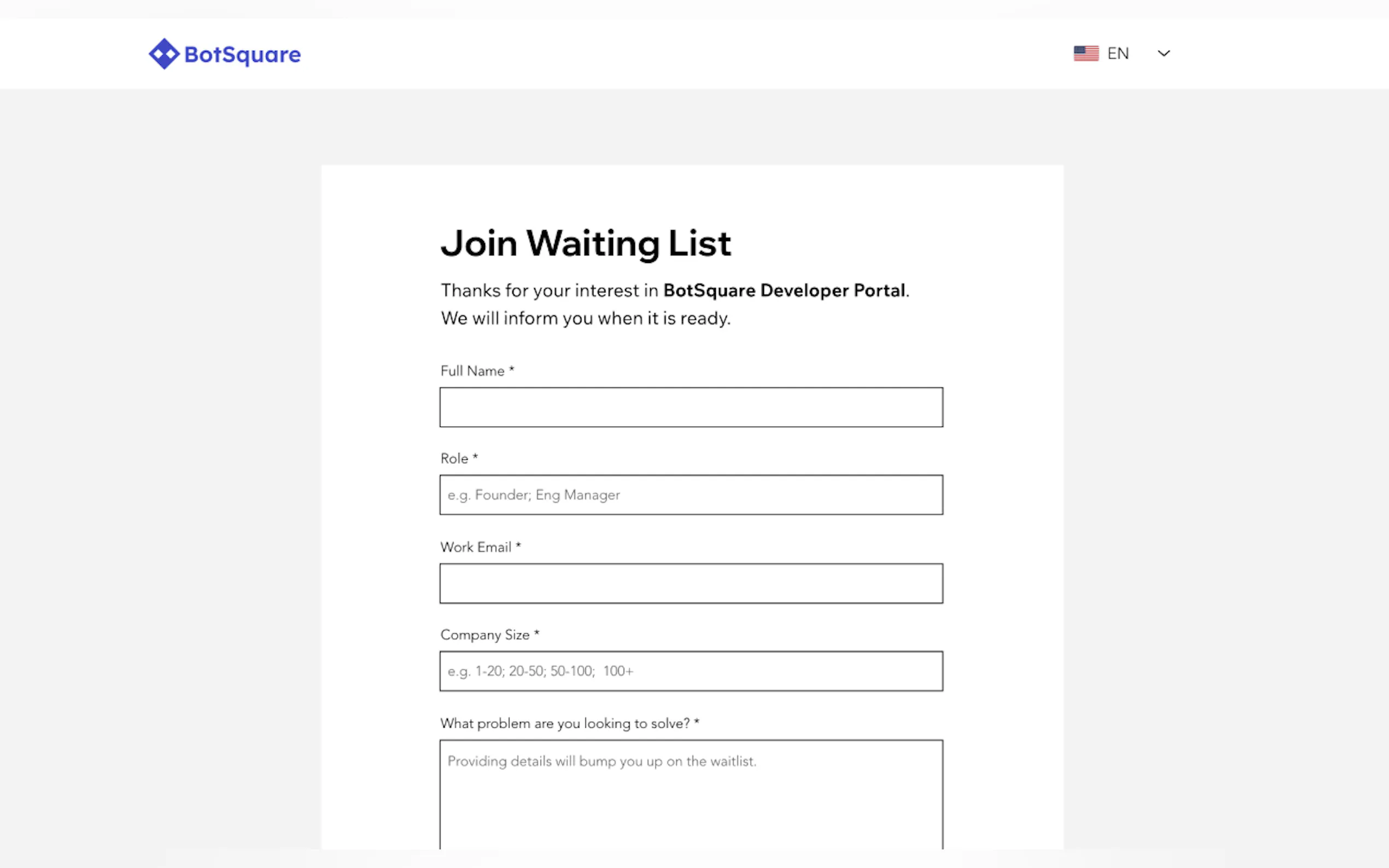Click the BotSquare diamond logo icon
Screen dimensions: 1389x868
tap(164, 54)
